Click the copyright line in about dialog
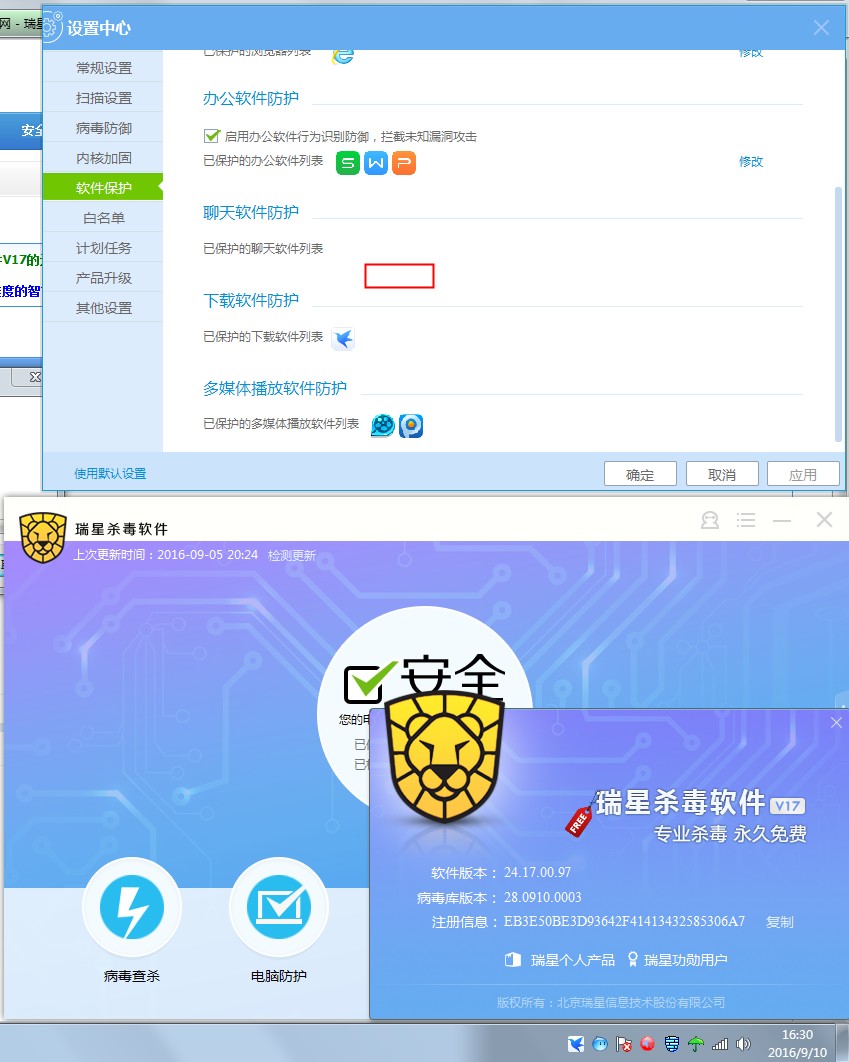 (x=611, y=1002)
